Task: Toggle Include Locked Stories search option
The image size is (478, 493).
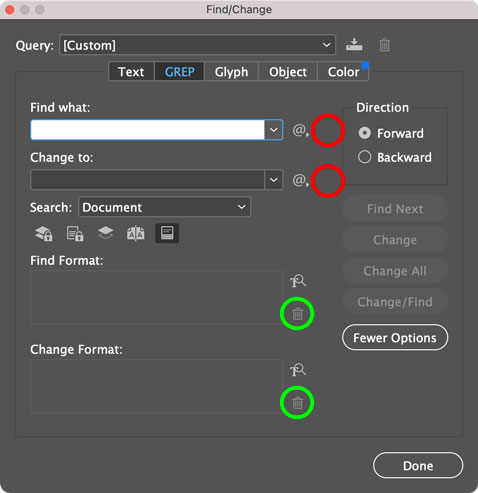Action: click(x=75, y=233)
